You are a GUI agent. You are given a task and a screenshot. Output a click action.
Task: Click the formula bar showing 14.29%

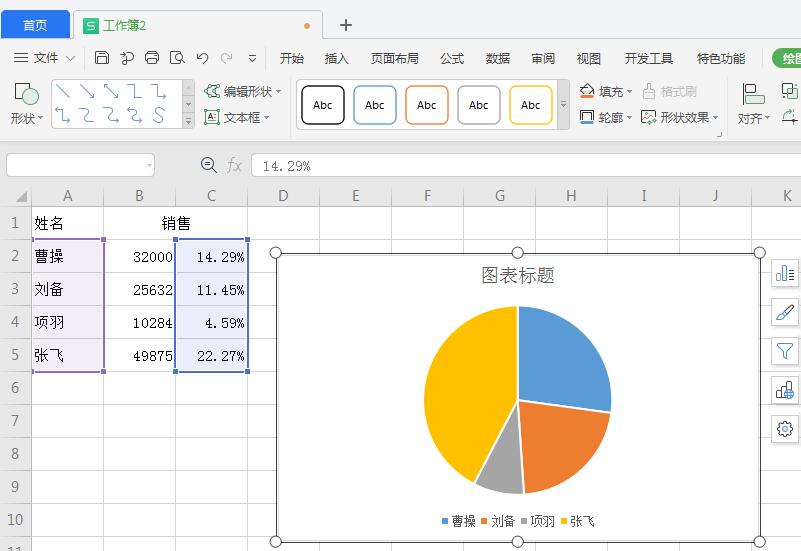[526, 165]
